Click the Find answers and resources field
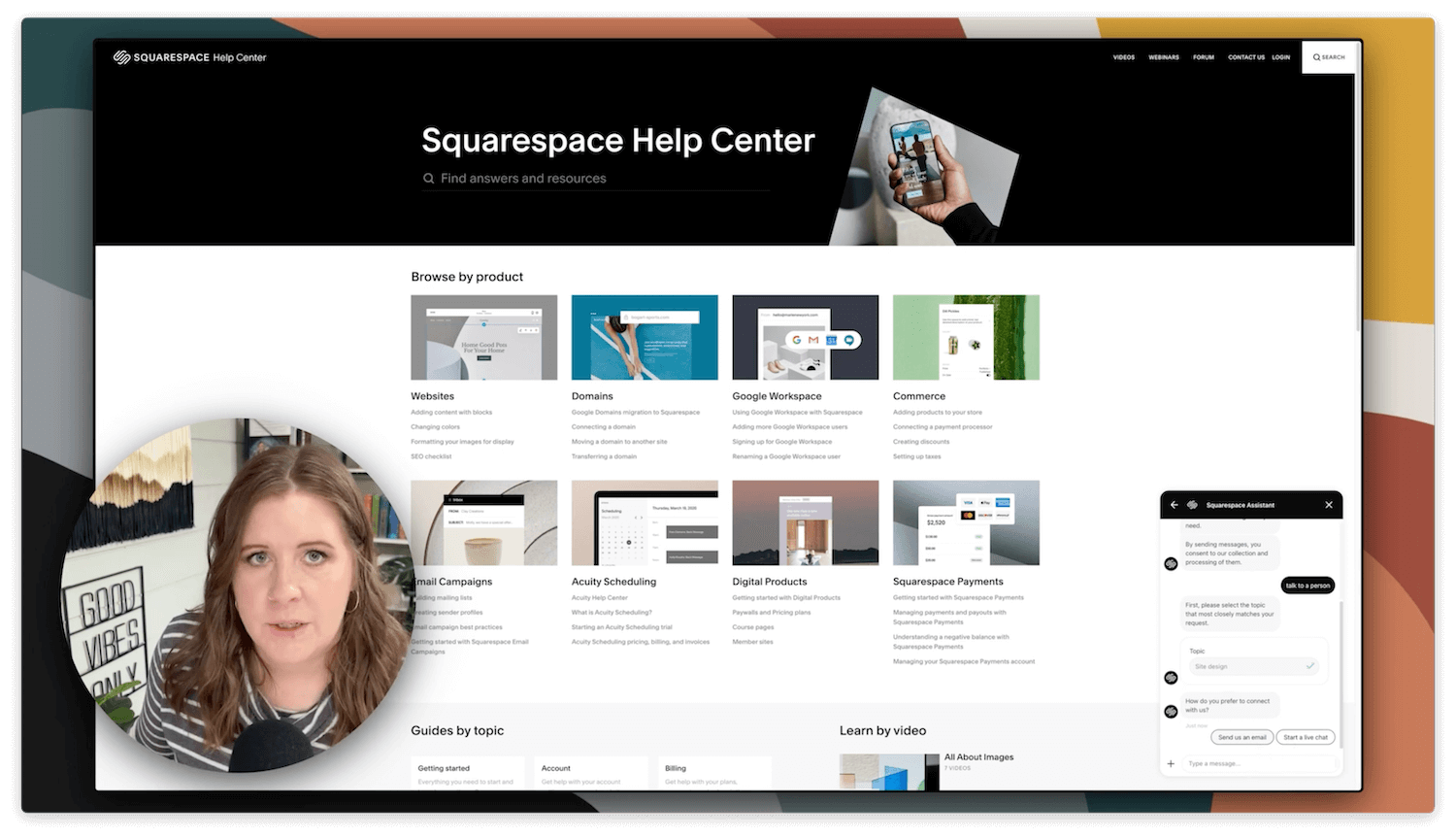This screenshot has height=838, width=1456. (596, 179)
